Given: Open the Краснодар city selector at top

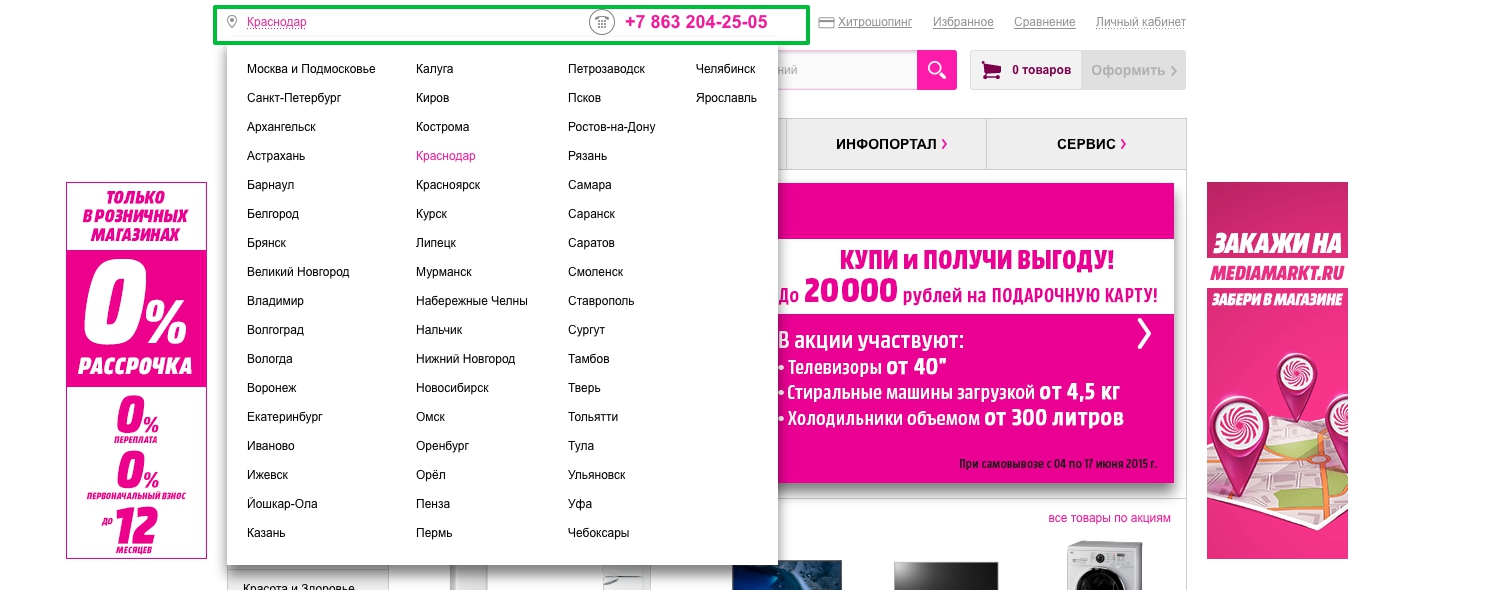Looking at the screenshot, I should pos(277,22).
